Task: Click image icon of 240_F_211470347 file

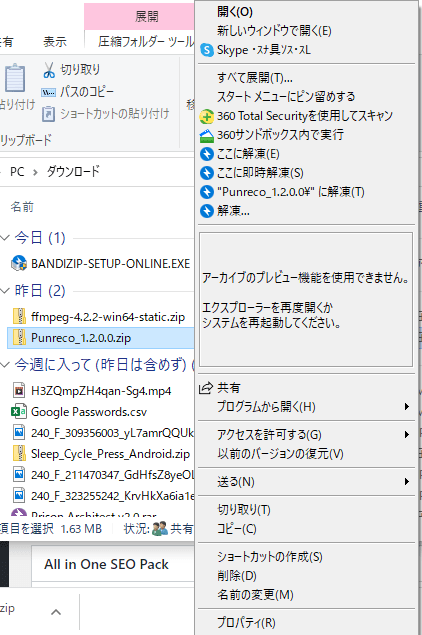Action: click(19, 474)
